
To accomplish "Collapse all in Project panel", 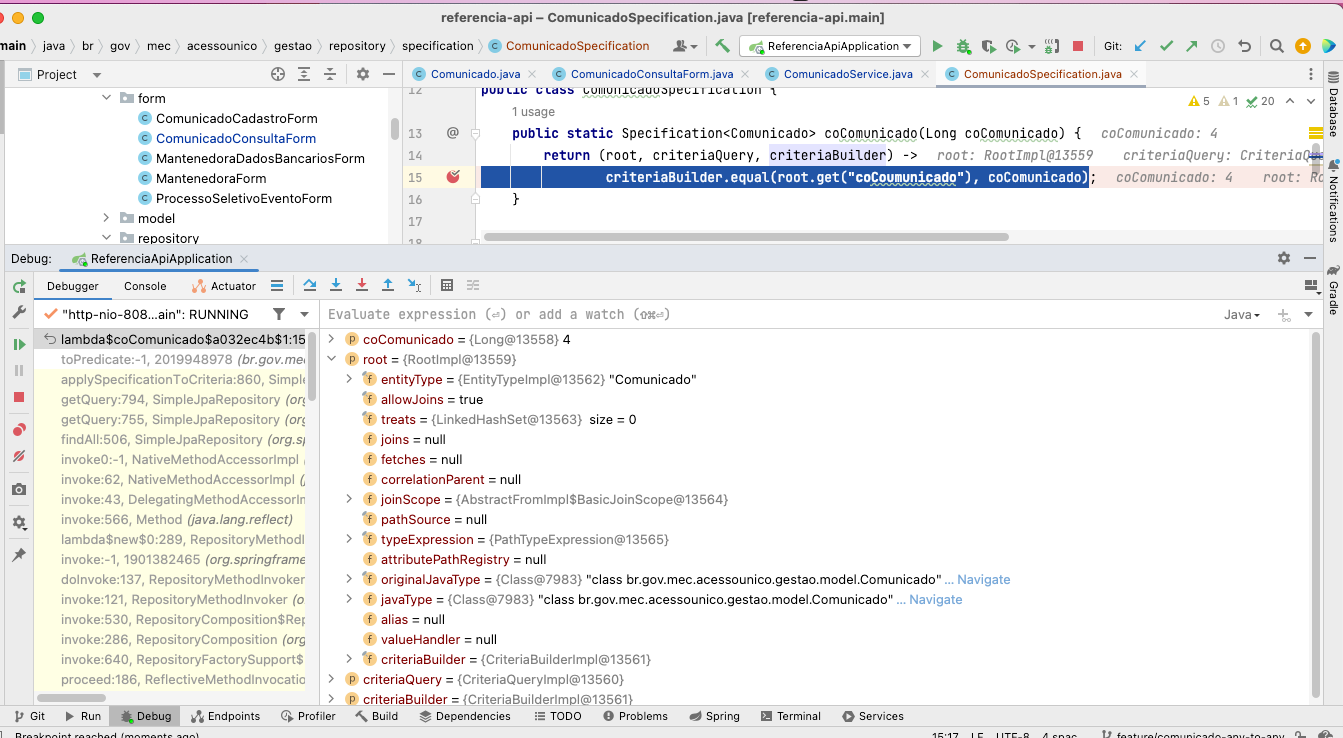I will [330, 74].
